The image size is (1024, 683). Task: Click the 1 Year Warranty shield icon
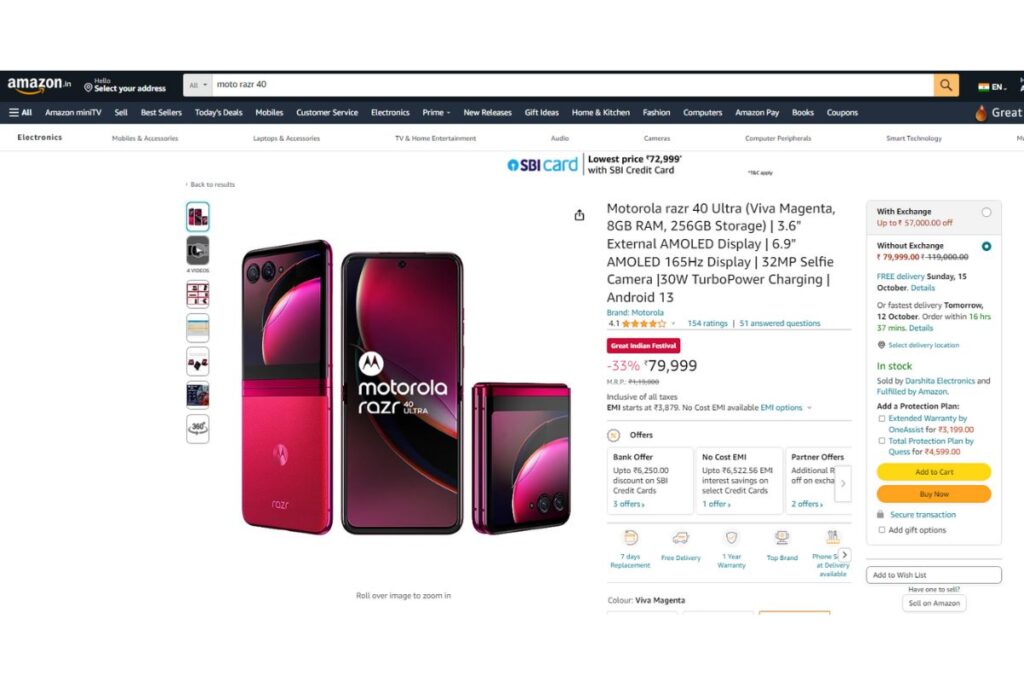click(731, 538)
